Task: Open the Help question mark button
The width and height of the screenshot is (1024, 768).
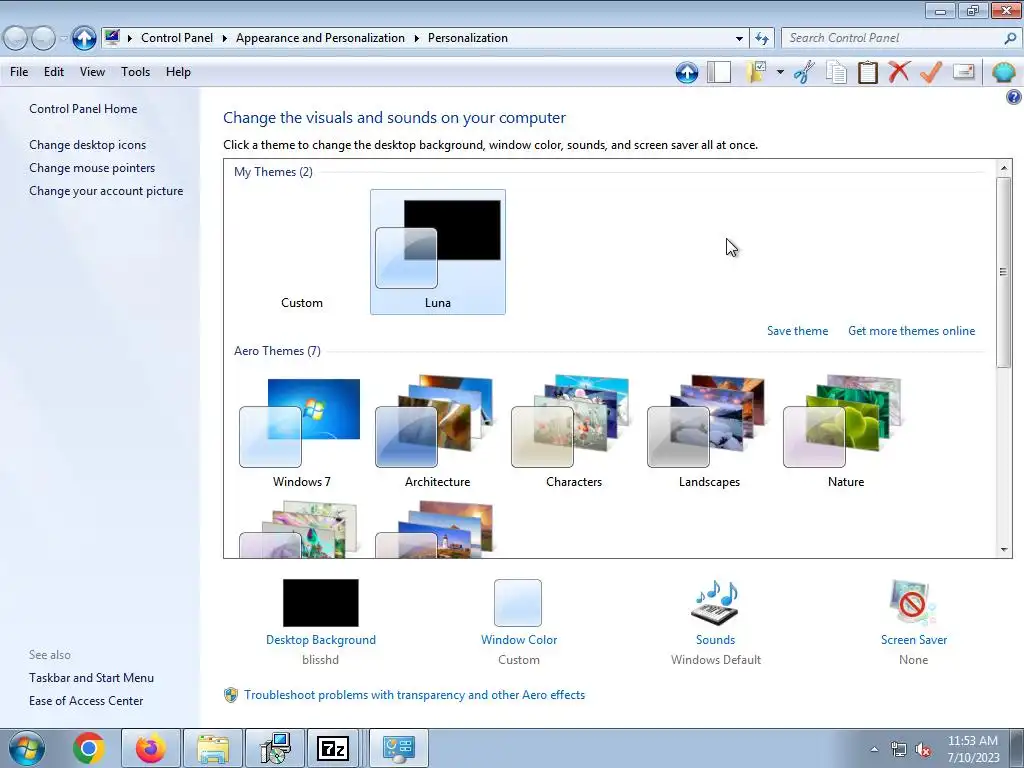Action: click(1013, 97)
